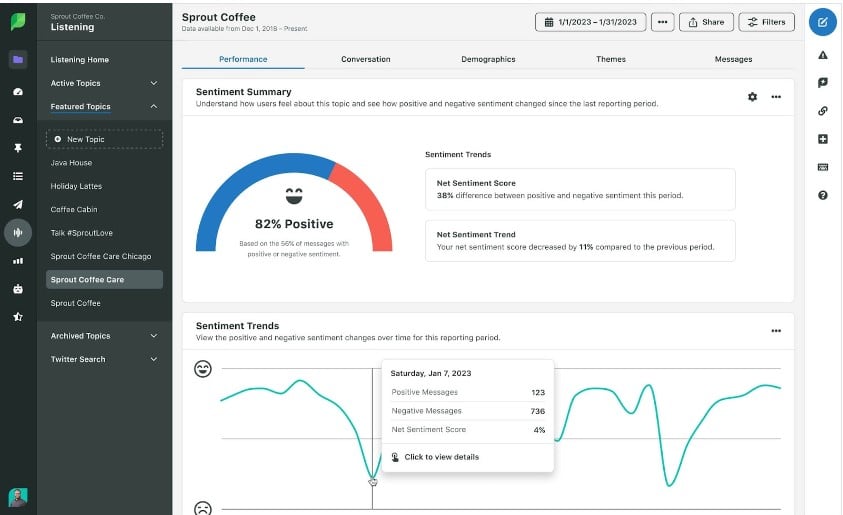Screen dimensions: 843x515
Task: Open the alert triangle icon on right rail
Action: click(823, 55)
